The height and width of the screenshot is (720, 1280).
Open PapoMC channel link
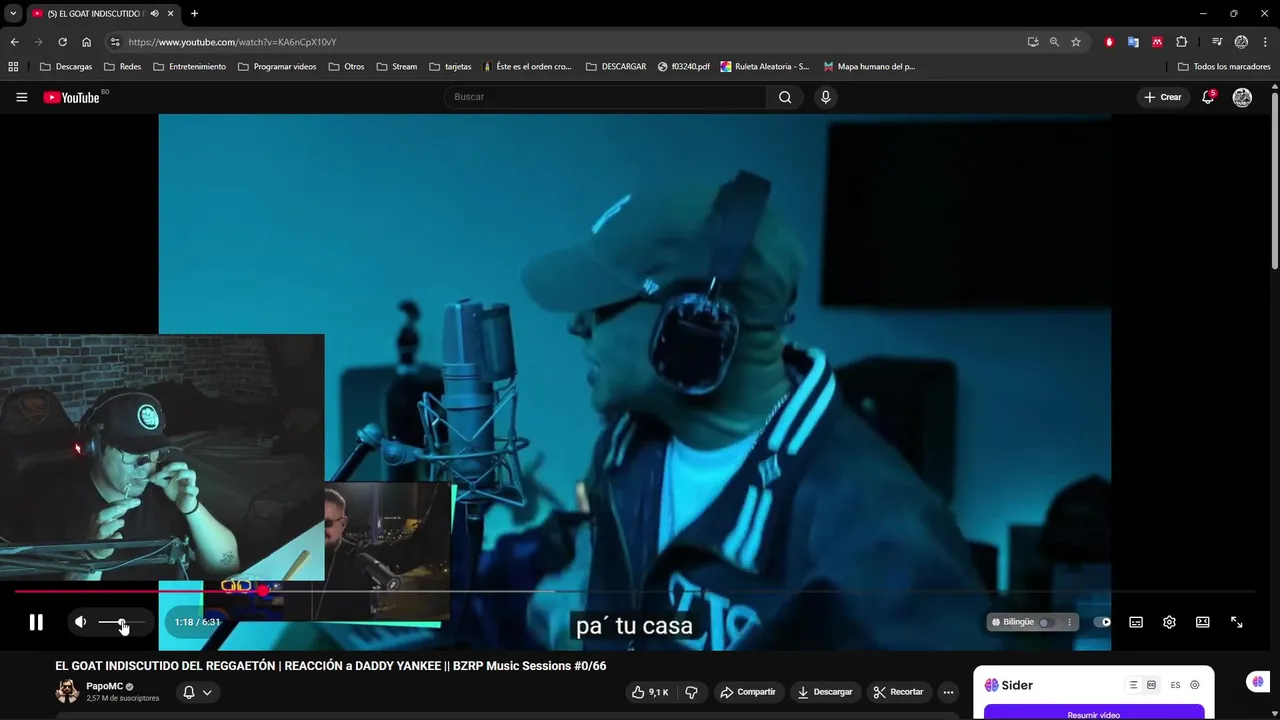pyautogui.click(x=105, y=686)
